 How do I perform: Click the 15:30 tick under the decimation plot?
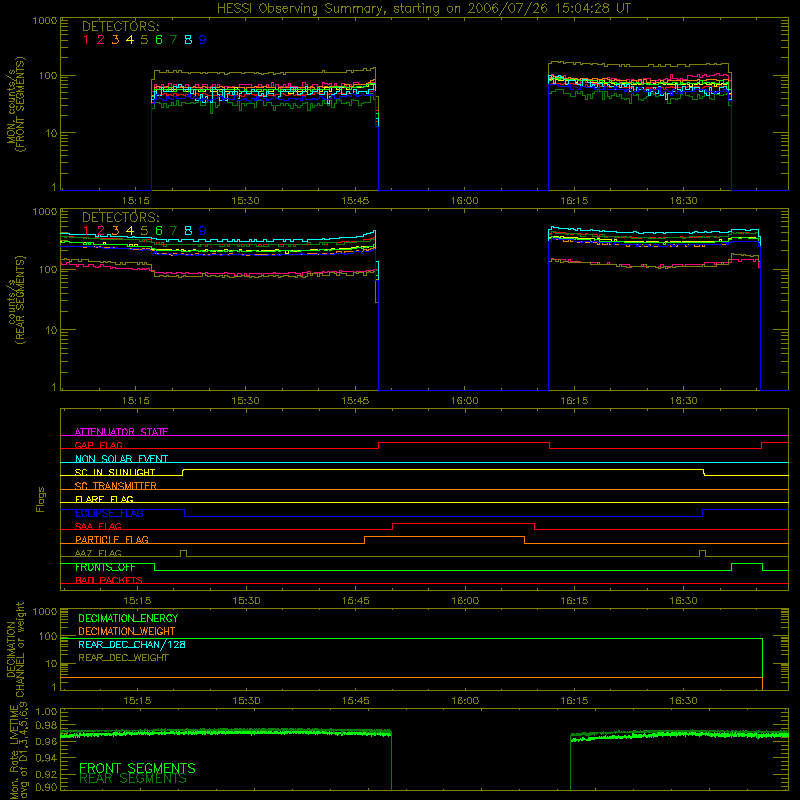tap(246, 701)
